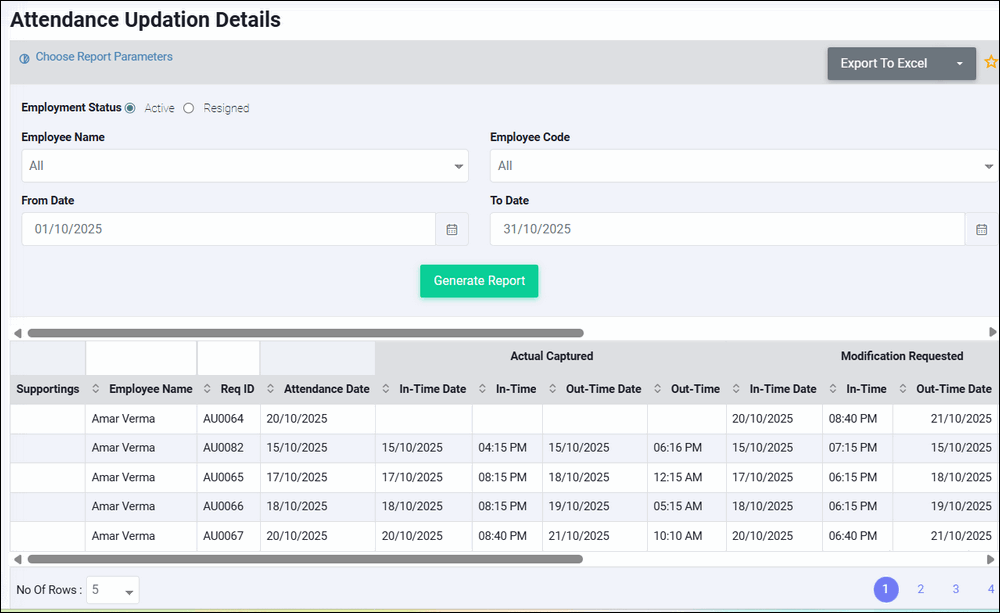Go to page 3
Screen dimensions: 1000x613
tap(955, 589)
